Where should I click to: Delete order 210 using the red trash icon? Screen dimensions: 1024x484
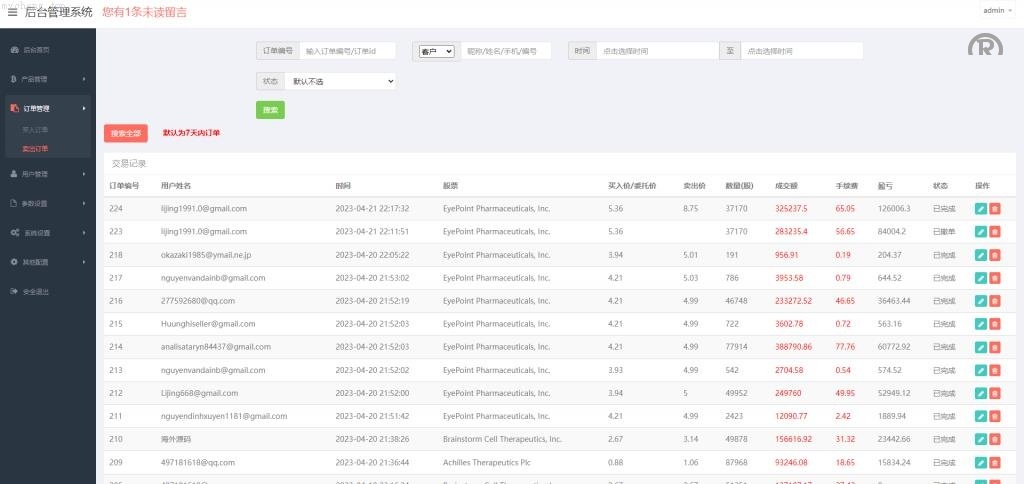click(994, 439)
